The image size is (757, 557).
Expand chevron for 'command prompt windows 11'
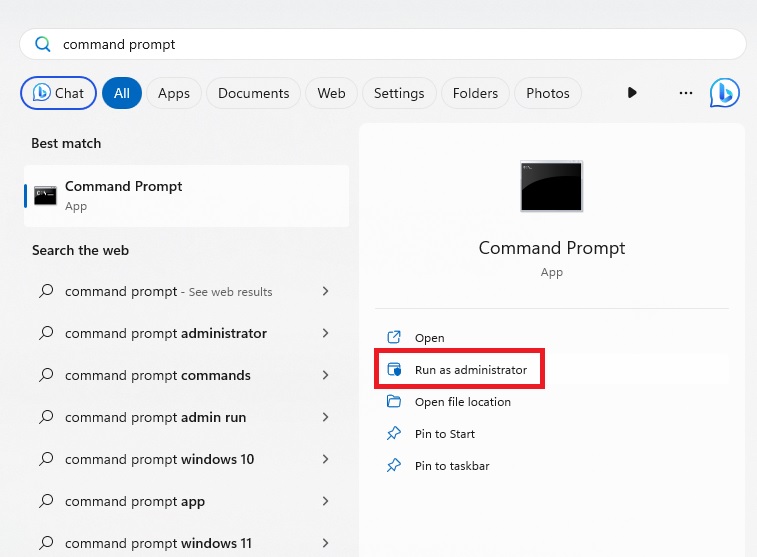click(325, 543)
